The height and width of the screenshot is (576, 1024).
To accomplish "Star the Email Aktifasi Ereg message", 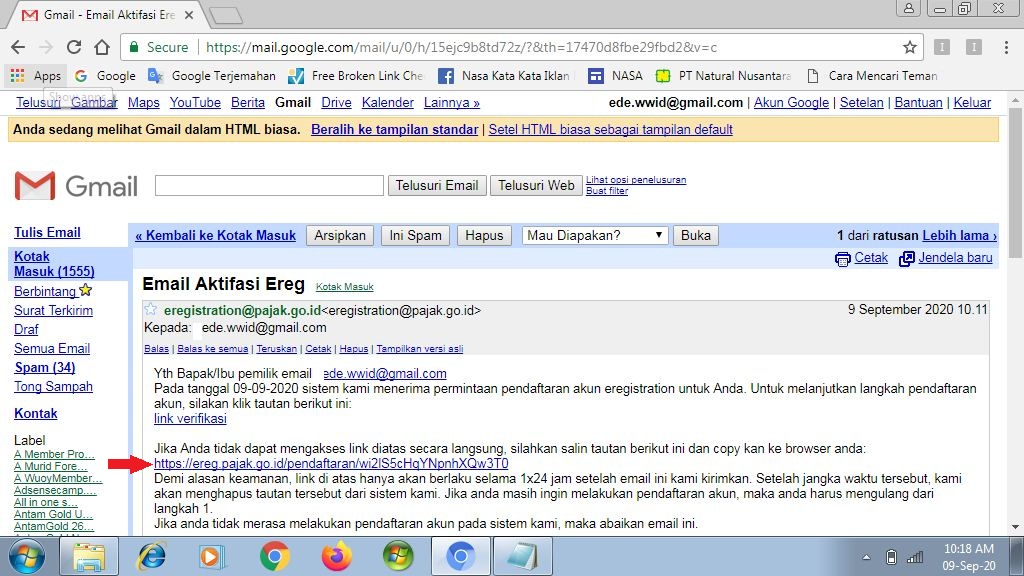I will [150, 310].
